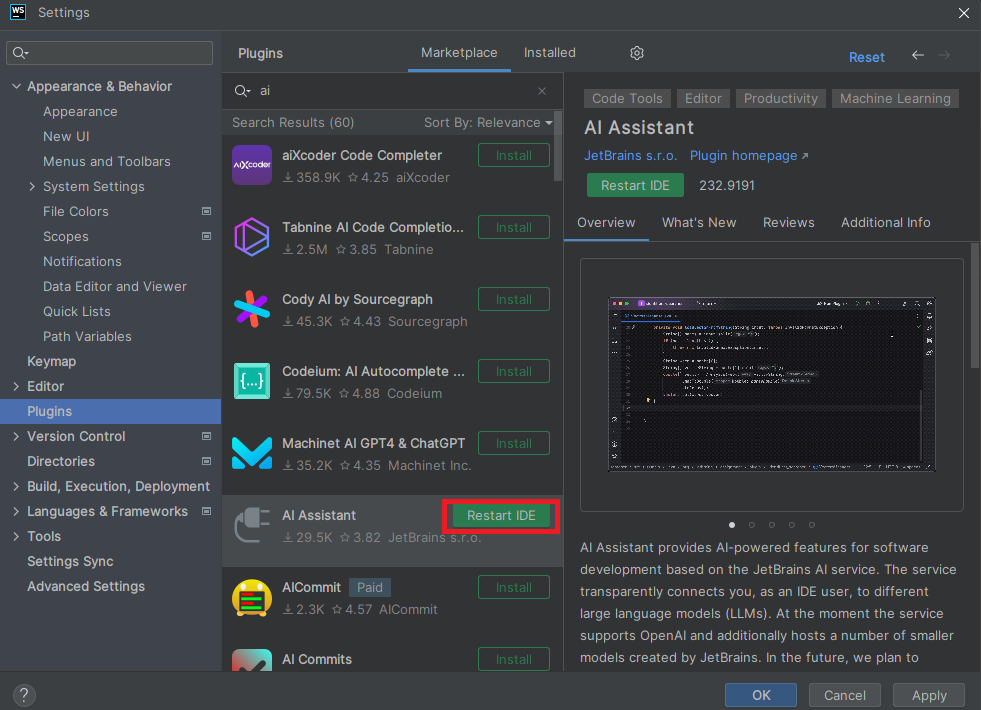The width and height of the screenshot is (981, 710).
Task: Click the plugin list scrollbar
Action: (558, 146)
